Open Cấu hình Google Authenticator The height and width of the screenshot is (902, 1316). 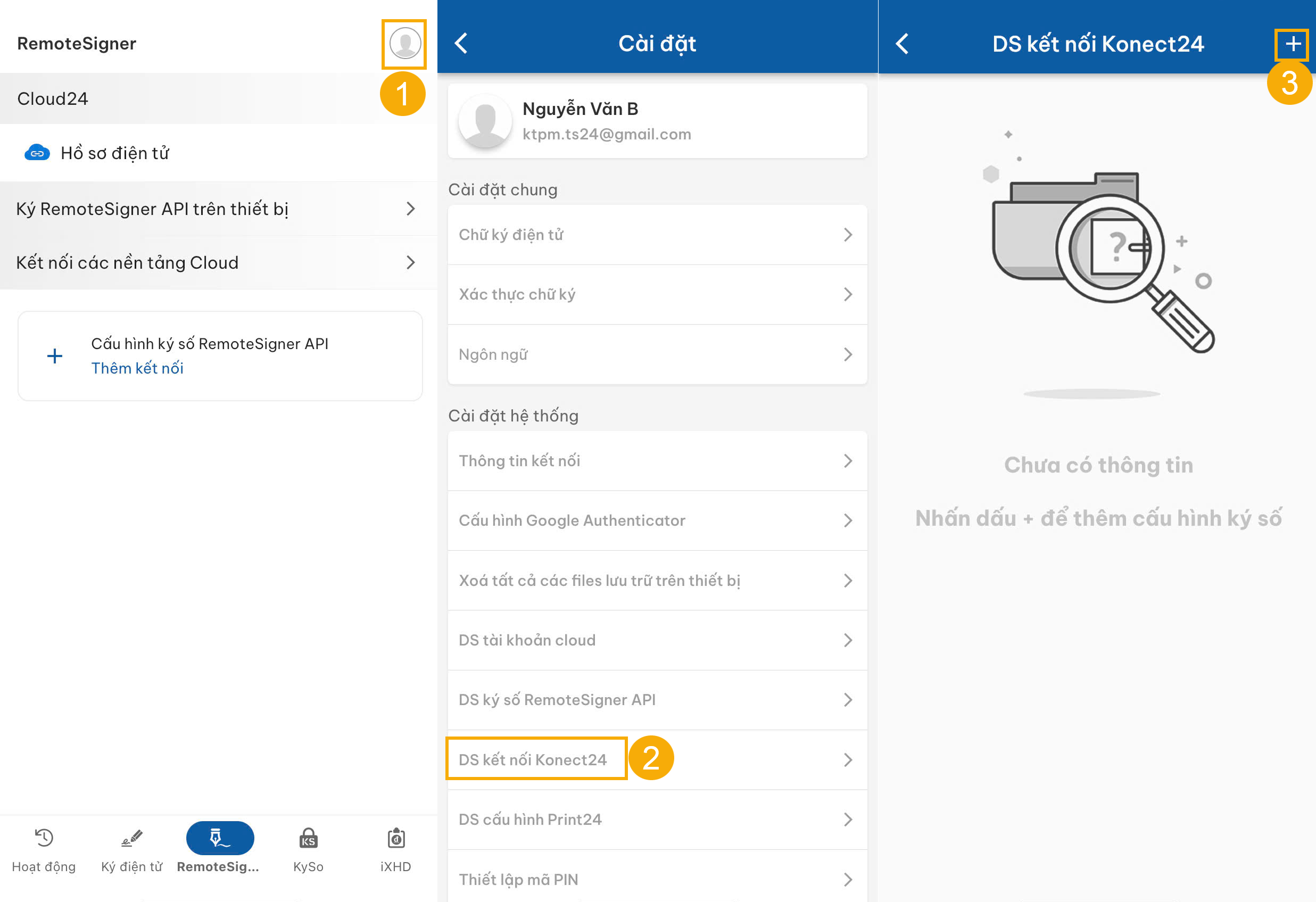(657, 520)
